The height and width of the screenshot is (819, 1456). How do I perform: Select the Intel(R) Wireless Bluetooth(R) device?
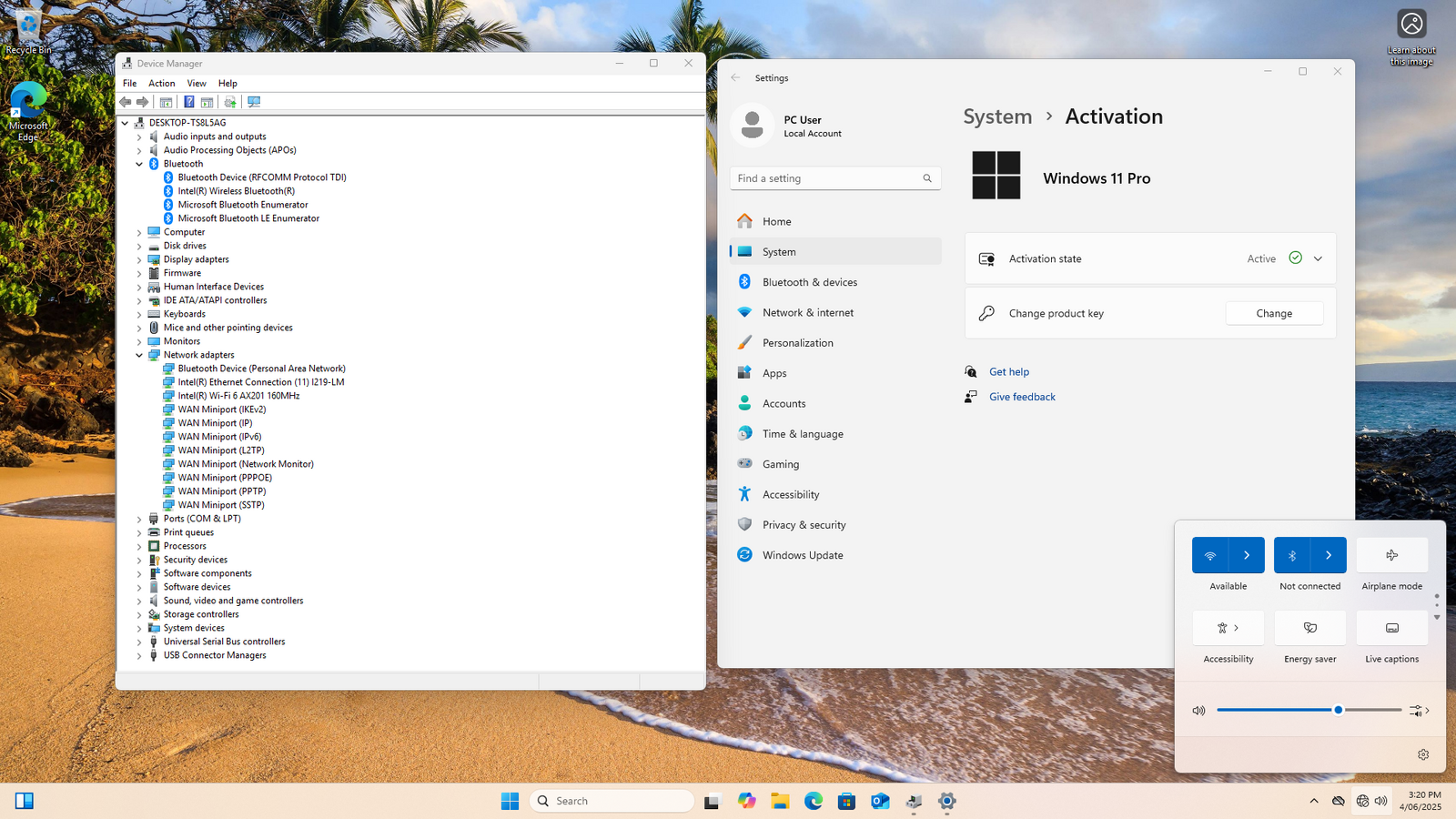pos(236,191)
